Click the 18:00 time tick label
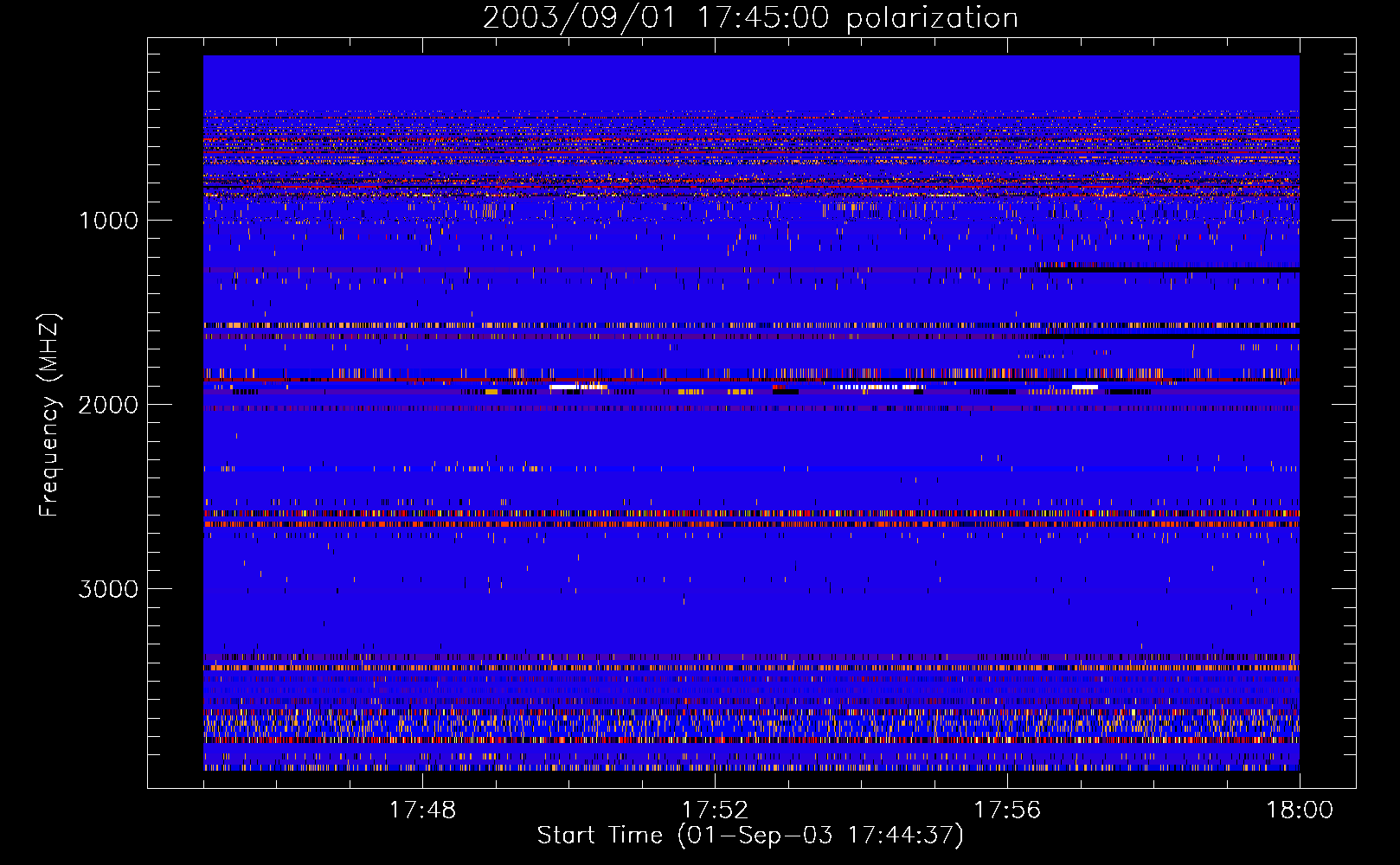 click(1300, 811)
